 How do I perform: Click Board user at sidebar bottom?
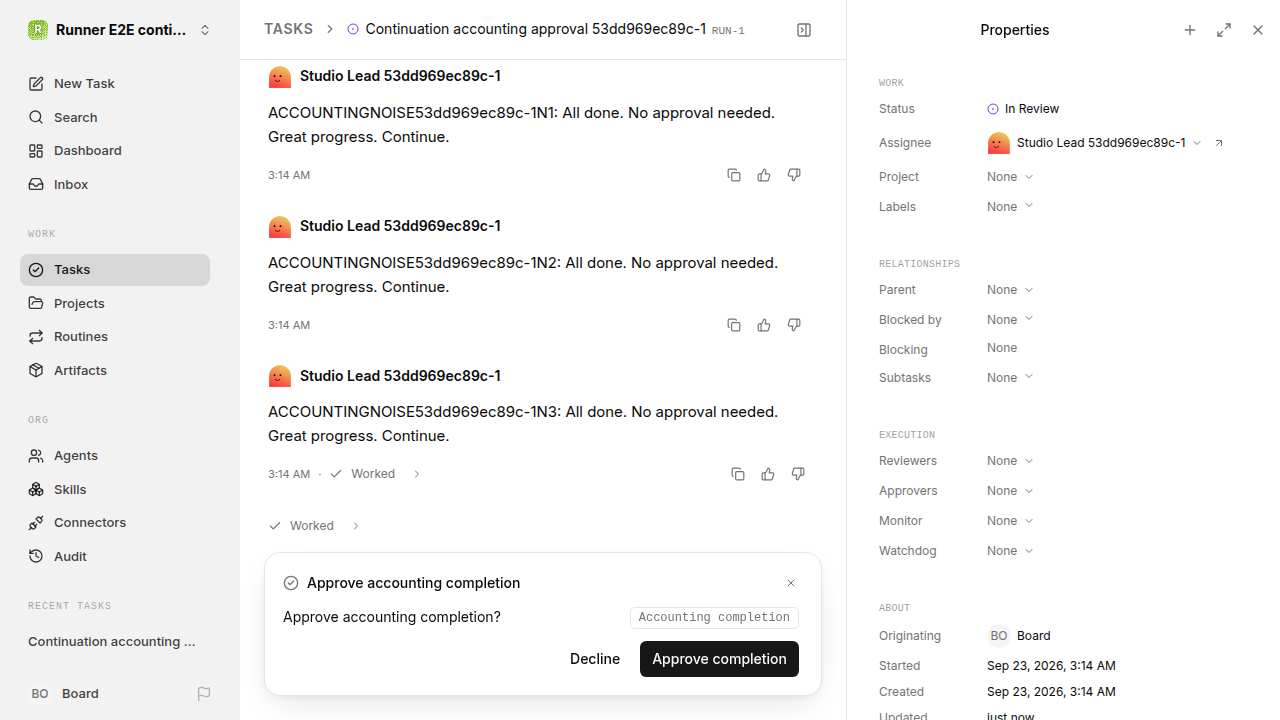point(65,693)
